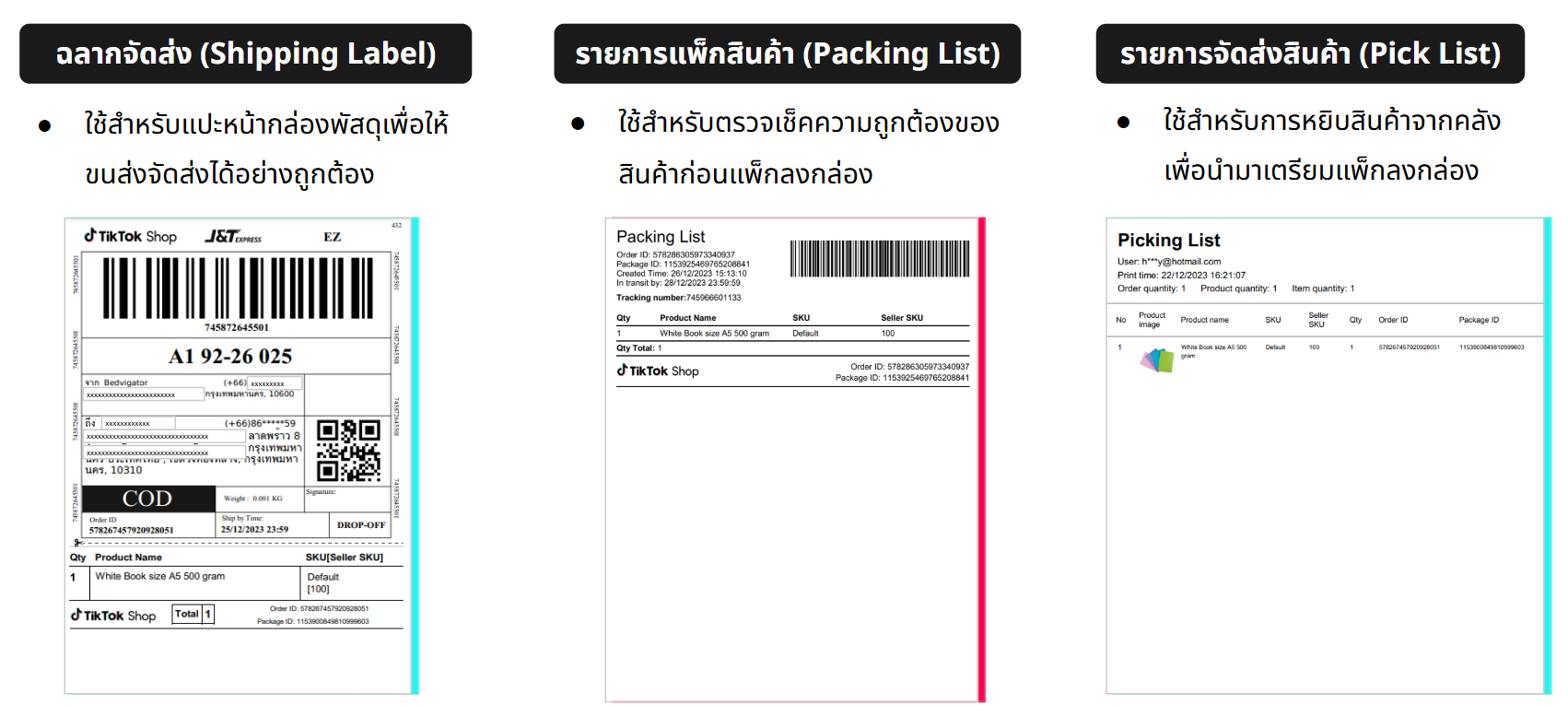Screen dimensions: 1568x706
Task: Click the QR code on the shipping label
Action: click(x=348, y=450)
